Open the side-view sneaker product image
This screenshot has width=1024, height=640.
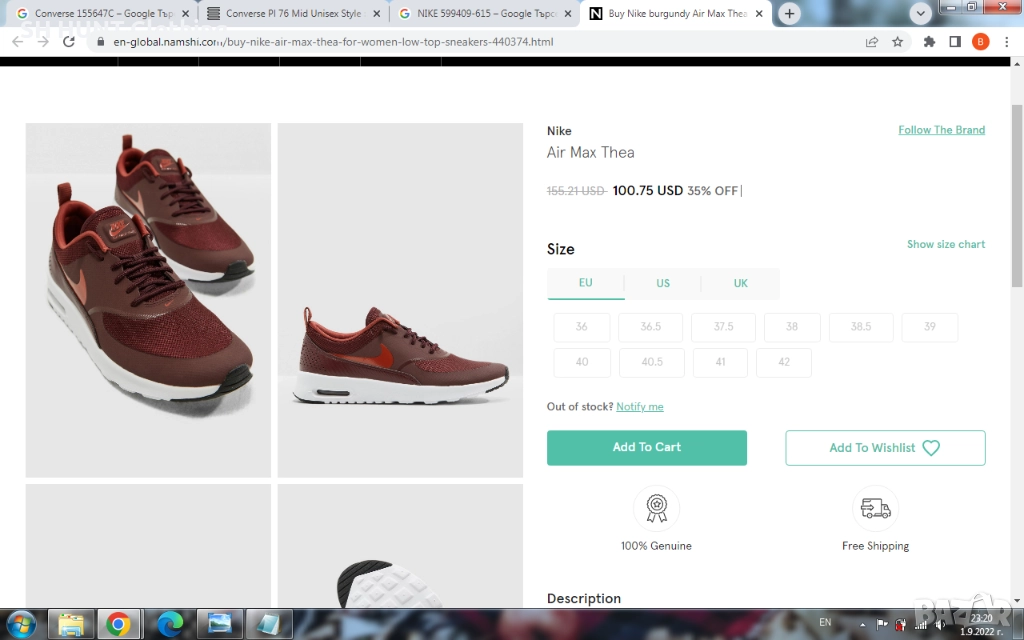point(400,300)
